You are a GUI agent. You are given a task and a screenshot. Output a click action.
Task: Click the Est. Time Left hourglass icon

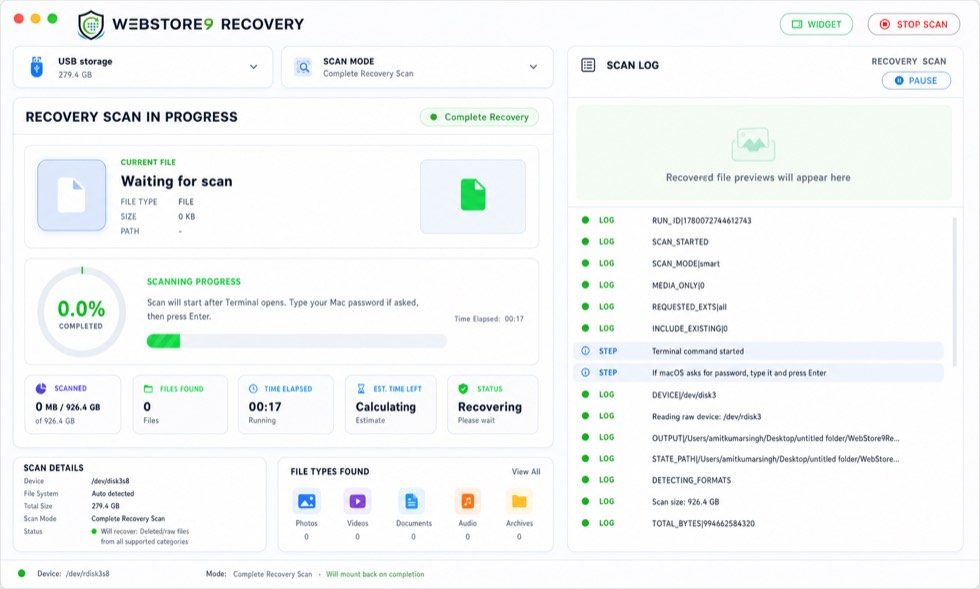[x=361, y=388]
